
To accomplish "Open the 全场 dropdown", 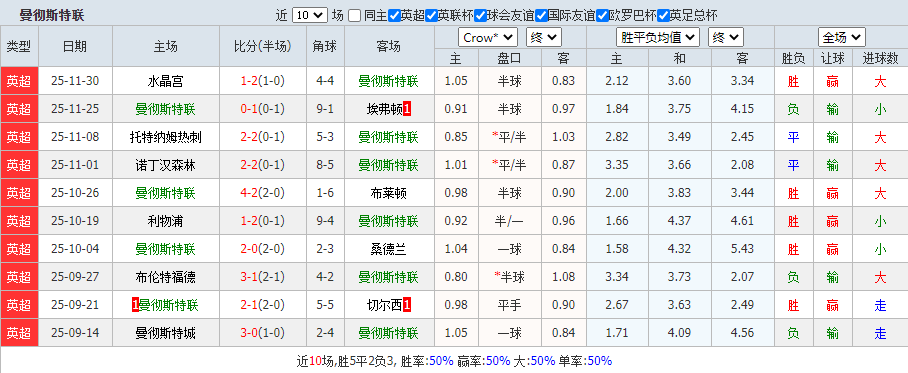I will tap(841, 38).
